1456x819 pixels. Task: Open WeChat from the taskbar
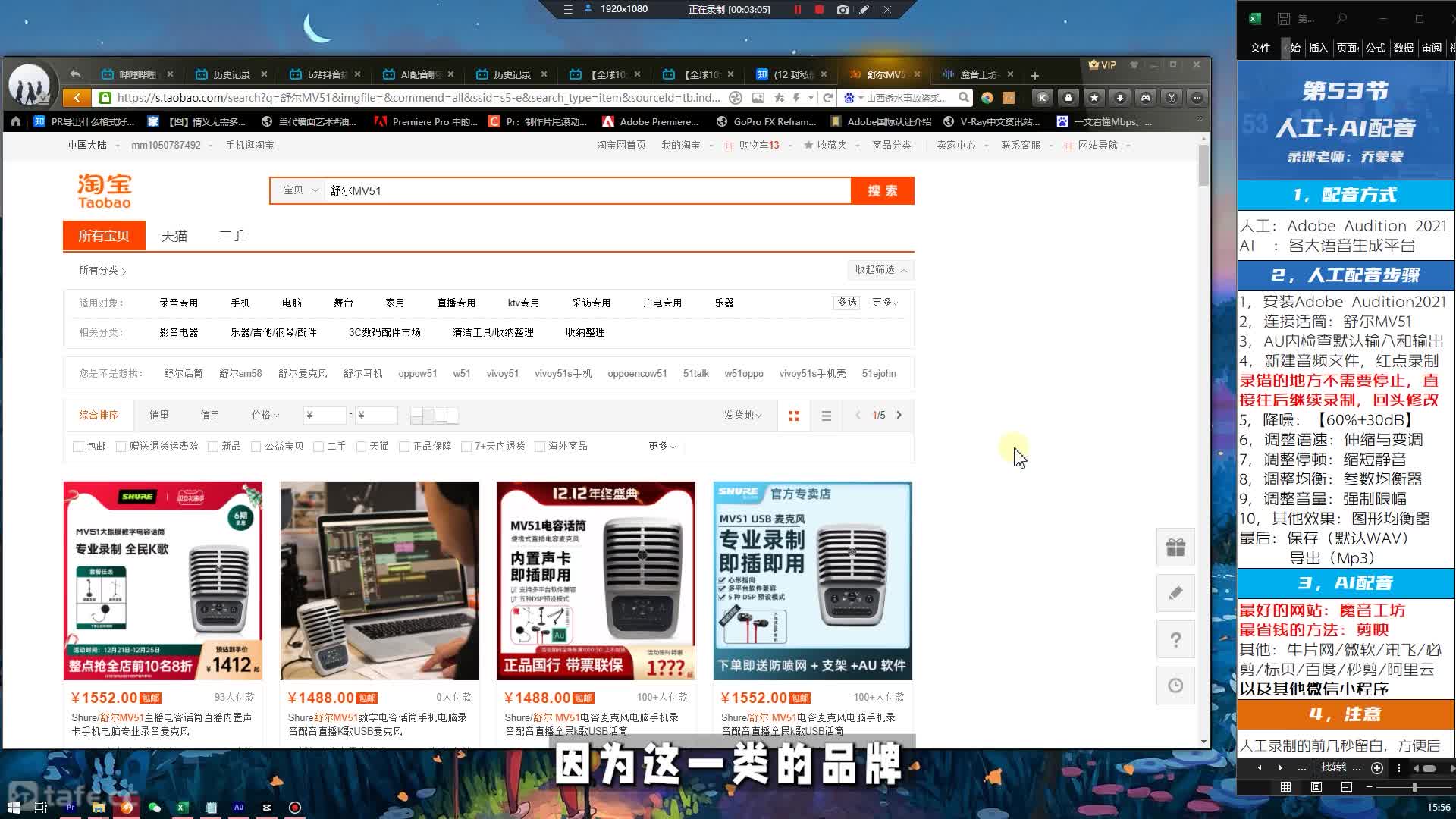(x=155, y=808)
